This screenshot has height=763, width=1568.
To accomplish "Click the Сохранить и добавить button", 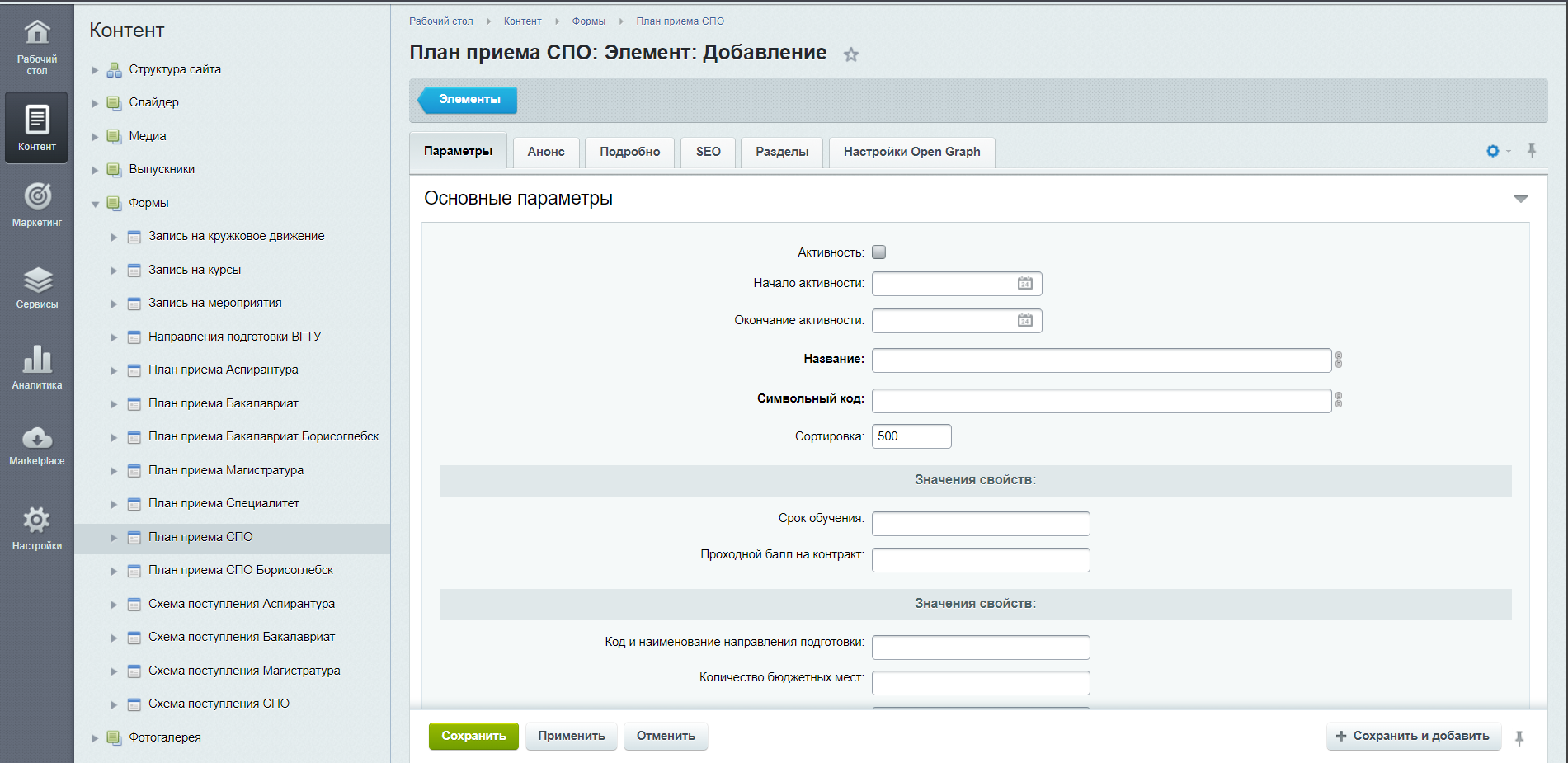I will (1411, 736).
